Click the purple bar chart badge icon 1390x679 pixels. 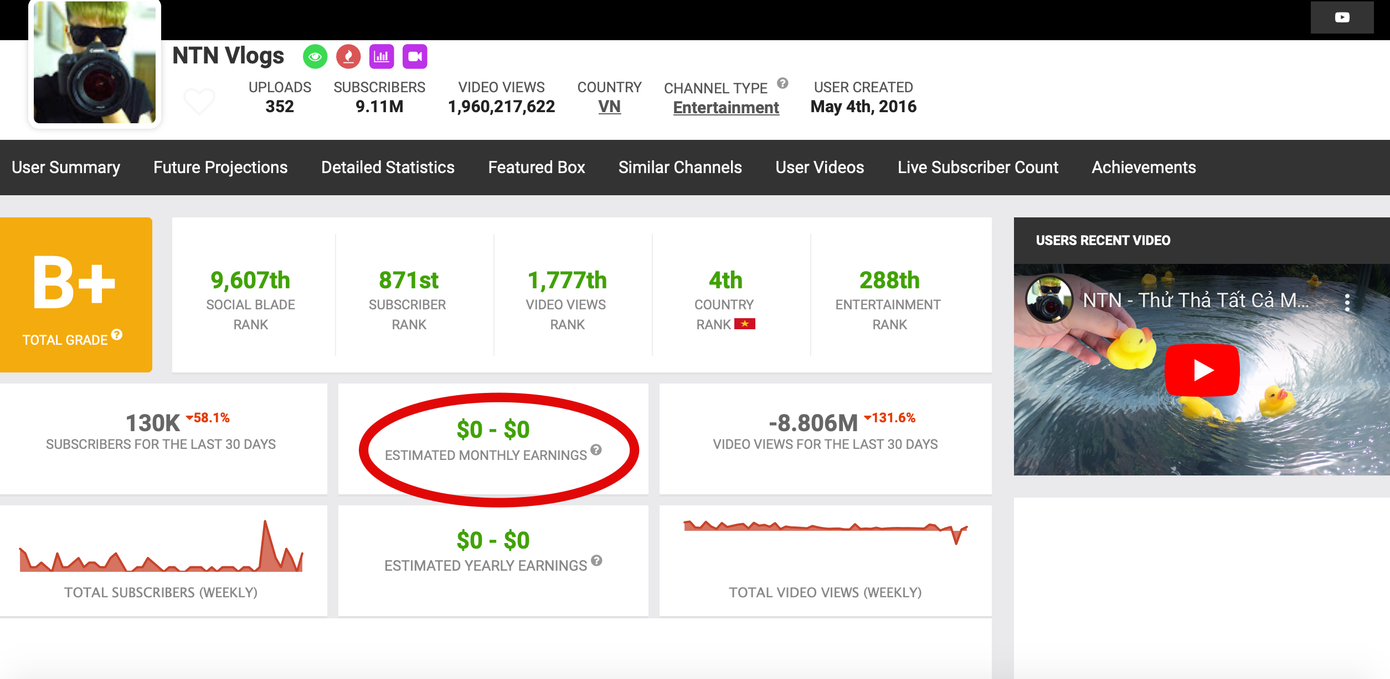[381, 56]
